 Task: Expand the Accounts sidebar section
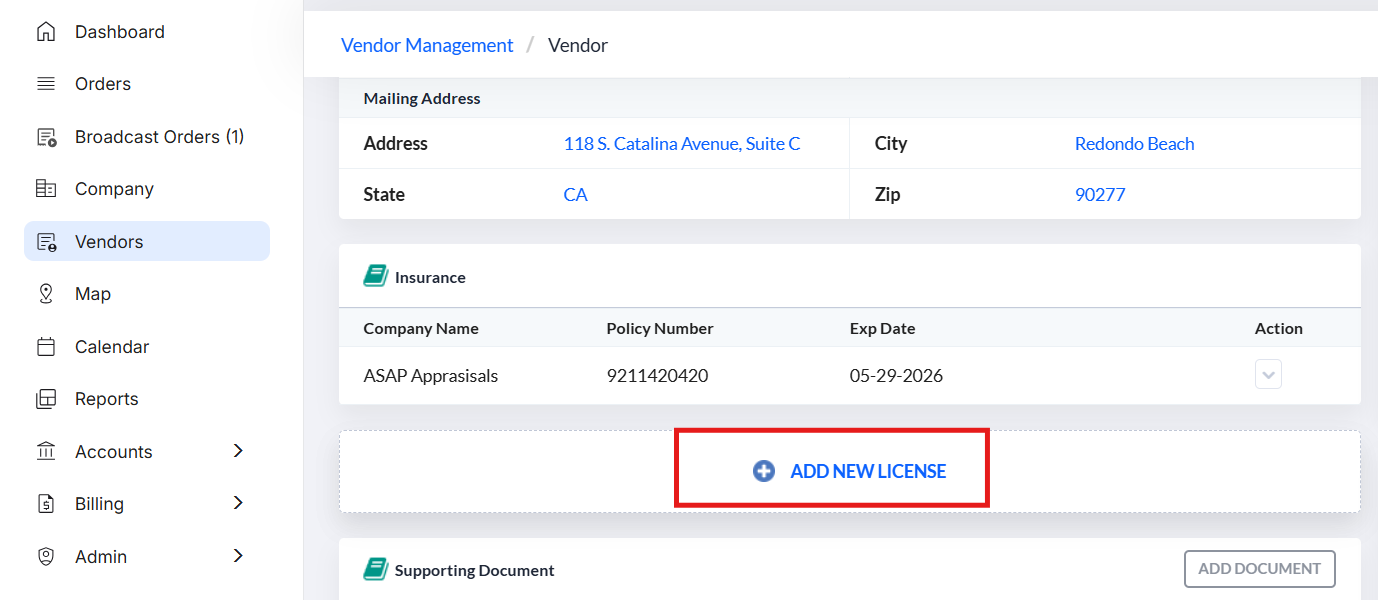pyautogui.click(x=238, y=451)
